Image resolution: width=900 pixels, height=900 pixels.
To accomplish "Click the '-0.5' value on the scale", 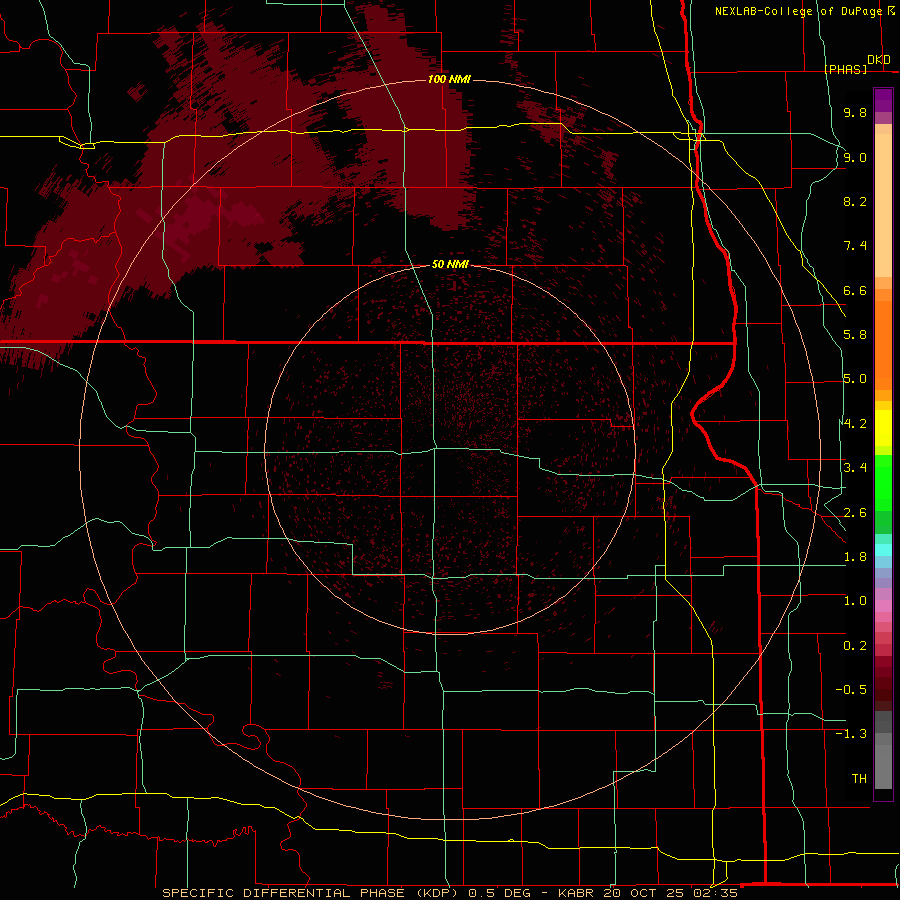I will (851, 690).
